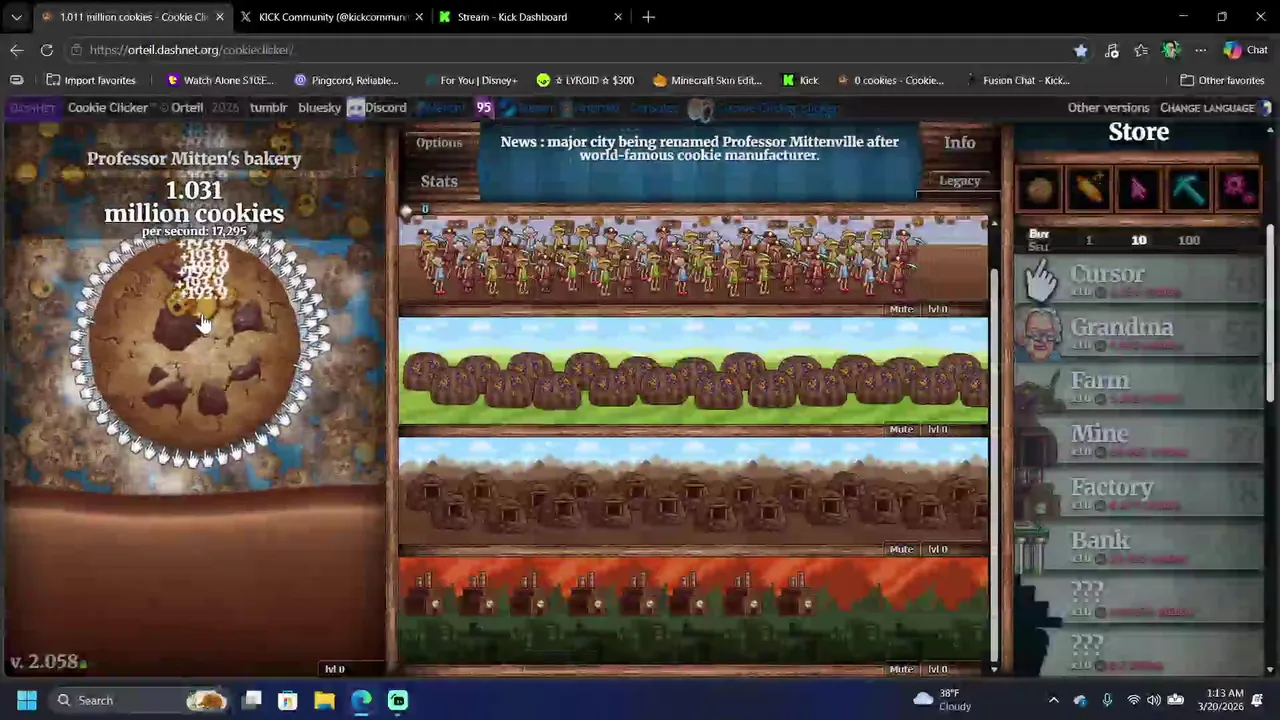1280x720 pixels.
Task: Purchase Cursor building in Store
Action: [x=1139, y=281]
